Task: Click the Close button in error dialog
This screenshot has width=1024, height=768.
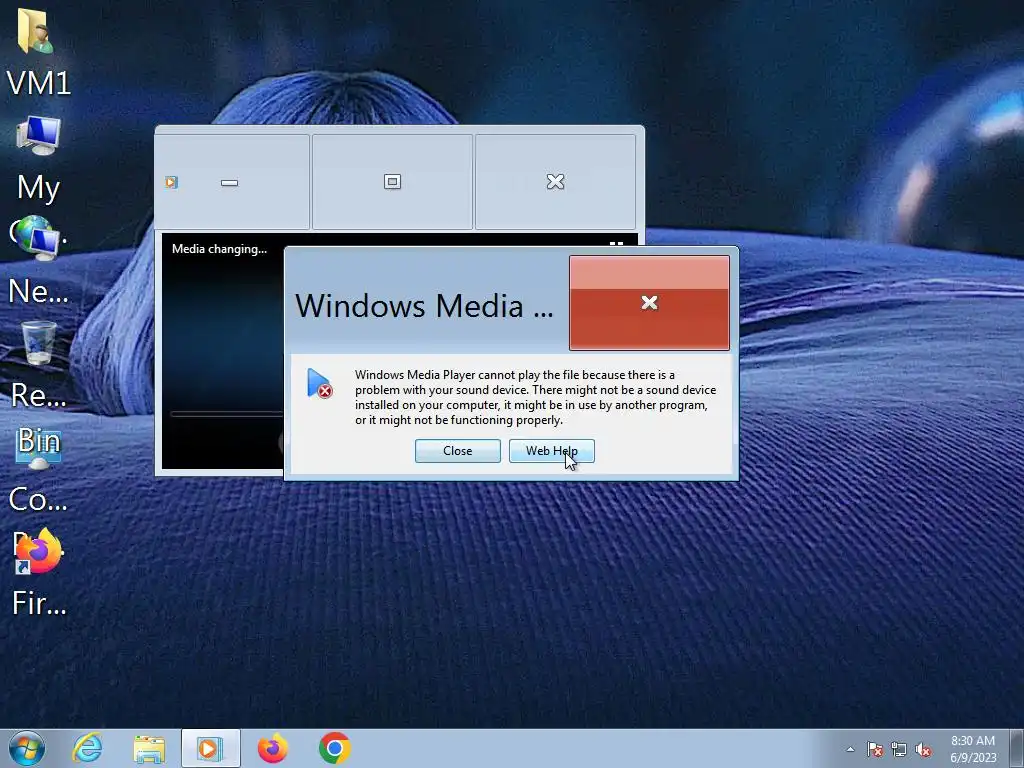Action: point(457,451)
